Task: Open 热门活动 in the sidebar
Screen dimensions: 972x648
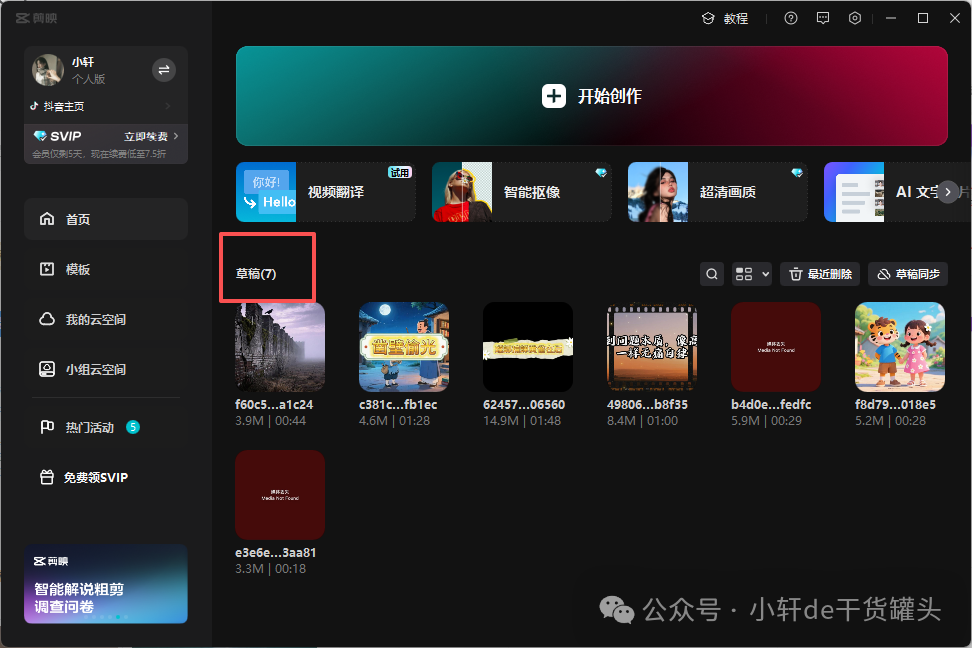Action: [x=106, y=427]
